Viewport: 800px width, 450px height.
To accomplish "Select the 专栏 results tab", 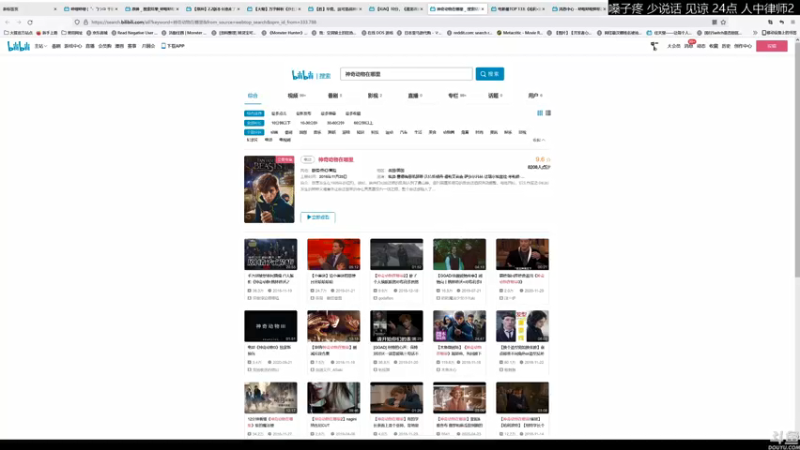I will tap(456, 95).
